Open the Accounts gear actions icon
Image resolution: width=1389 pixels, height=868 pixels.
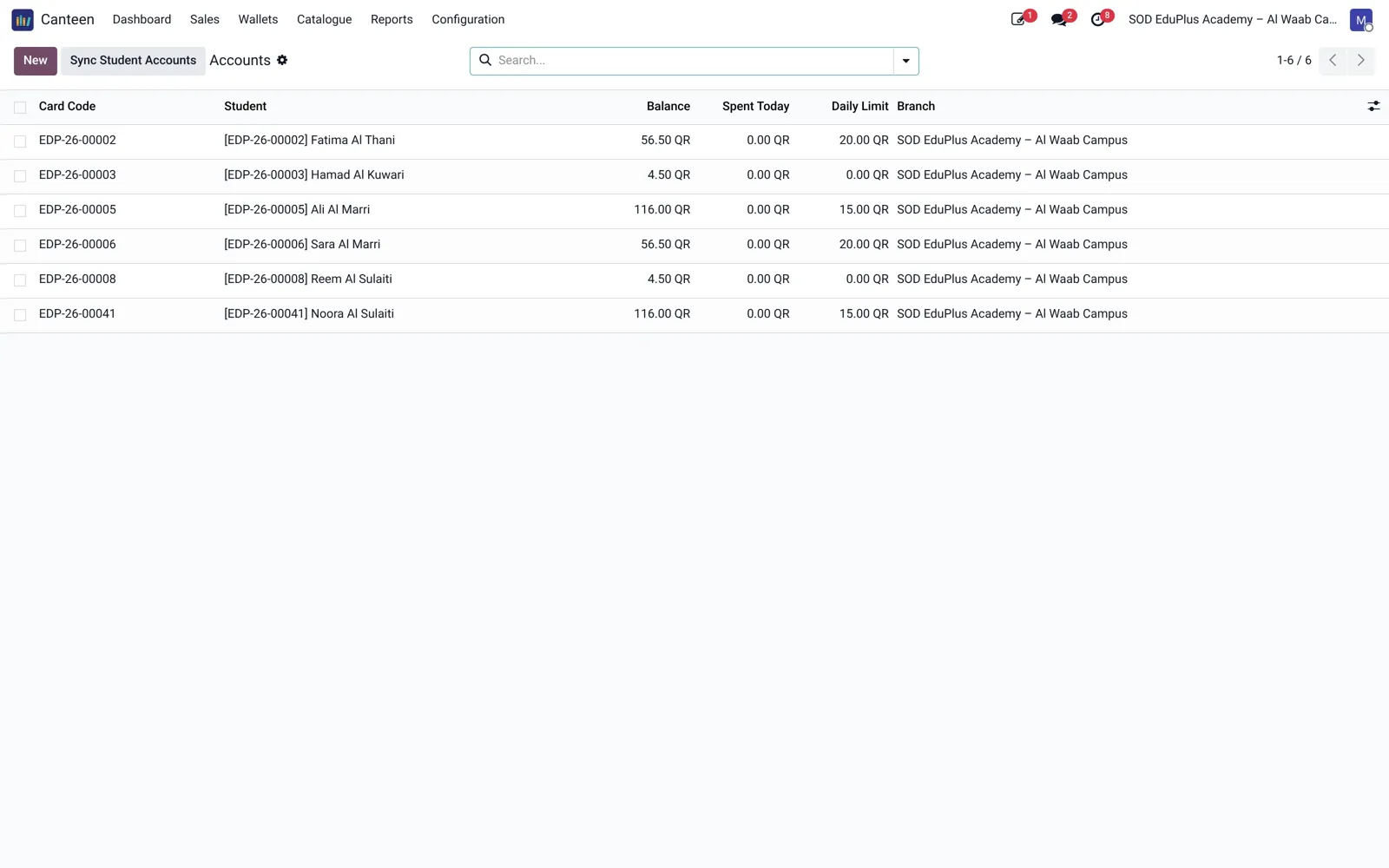point(282,60)
